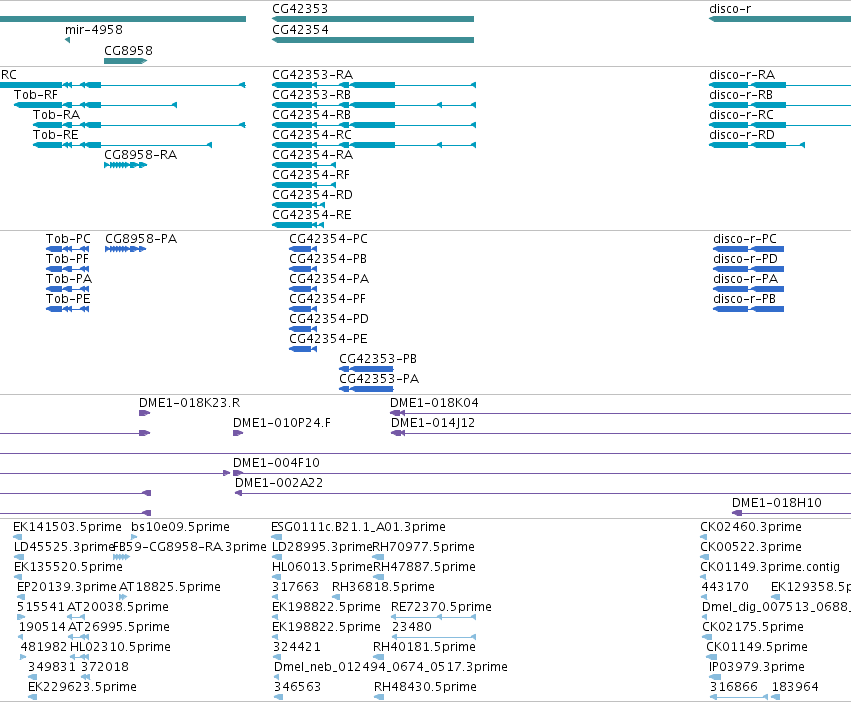
Task: Click the disco-r gene label
Action: tap(730, 9)
